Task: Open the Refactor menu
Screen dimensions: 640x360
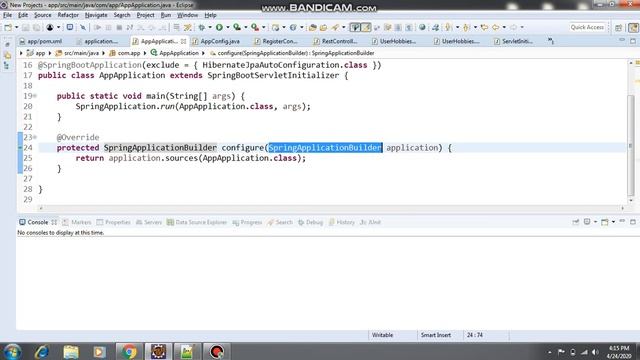Action: point(68,15)
